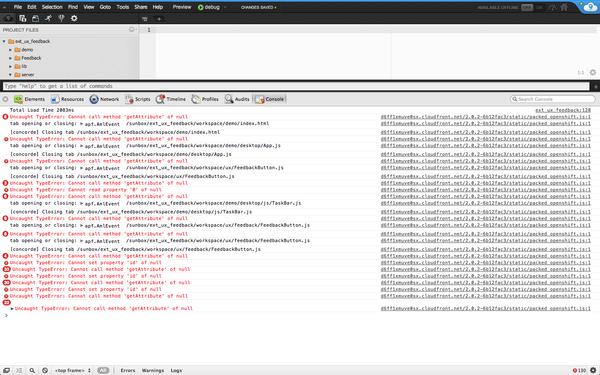Screen dimensions: 600x375
Task: Switch to the Resources panel
Action: pyautogui.click(x=67, y=99)
